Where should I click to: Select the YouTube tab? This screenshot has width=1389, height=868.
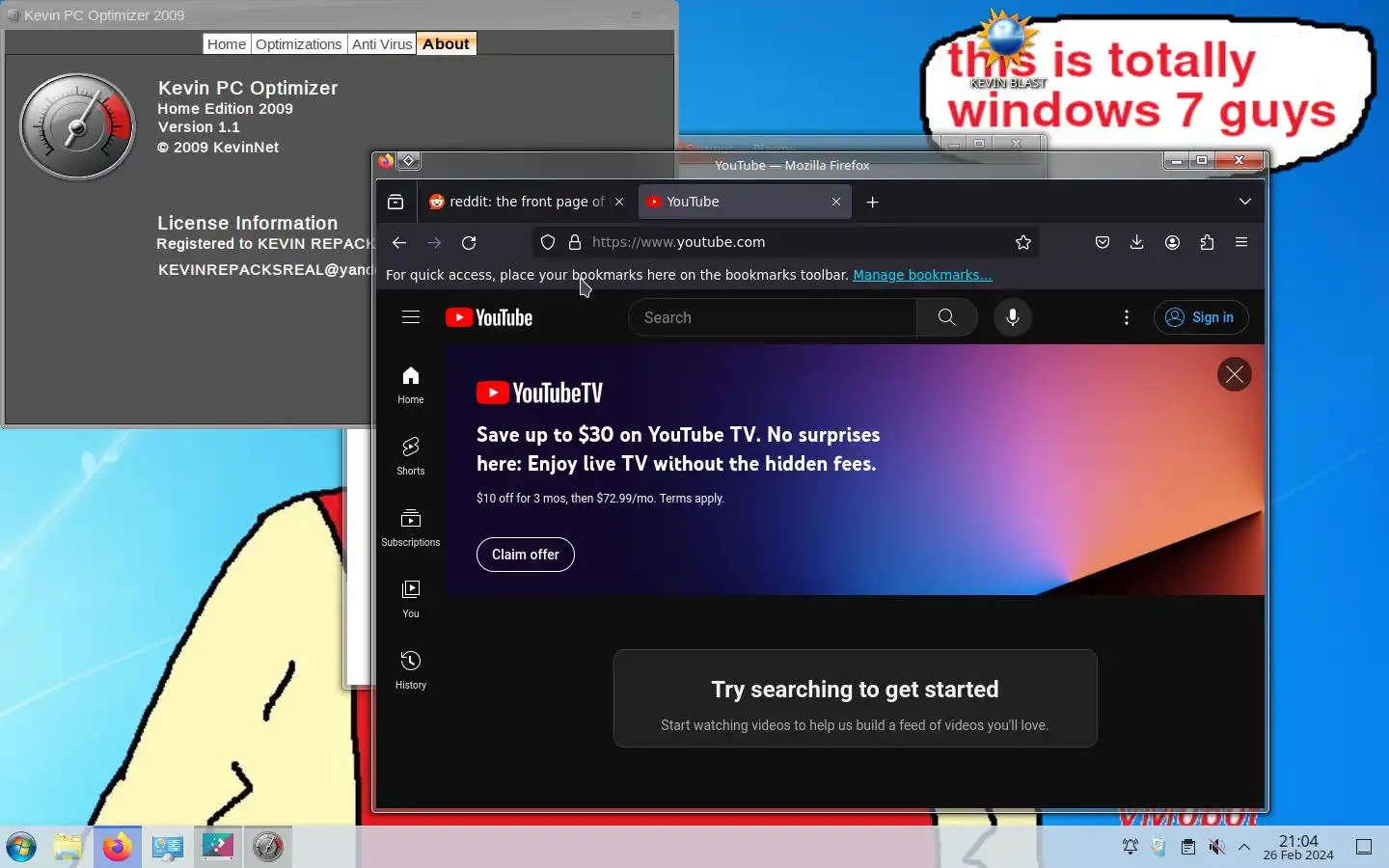pyautogui.click(x=744, y=202)
